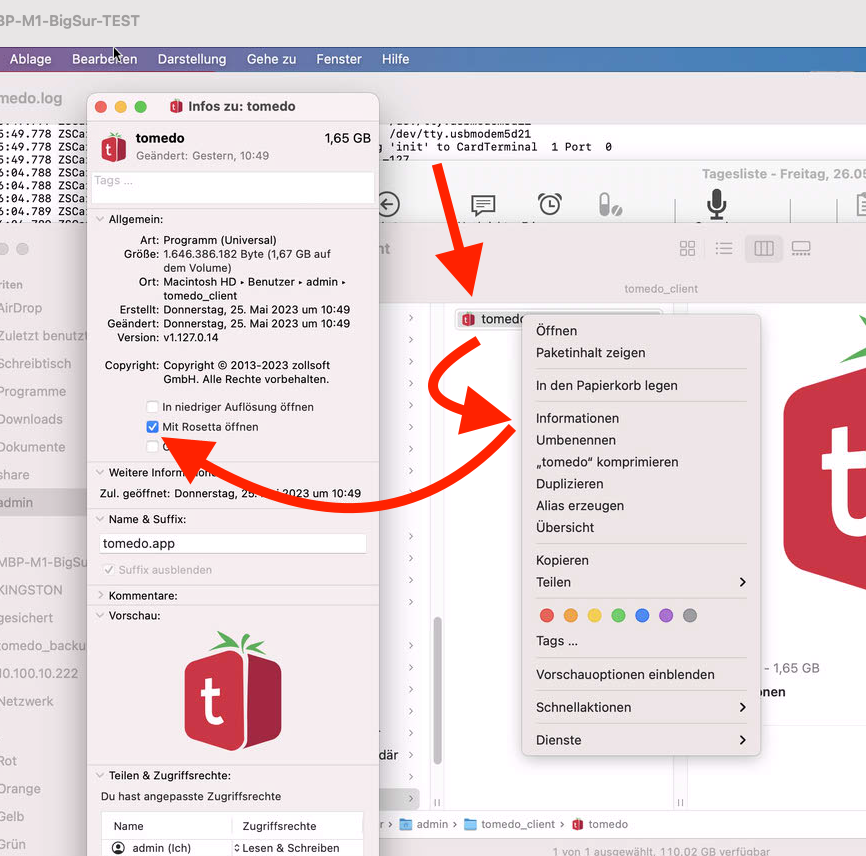Select Downloads in Finder sidebar

(31, 419)
